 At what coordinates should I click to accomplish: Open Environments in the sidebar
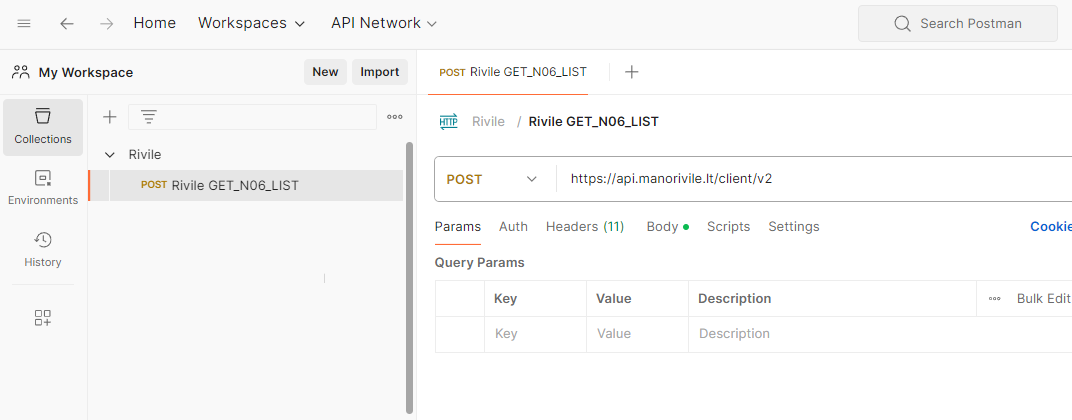point(43,188)
